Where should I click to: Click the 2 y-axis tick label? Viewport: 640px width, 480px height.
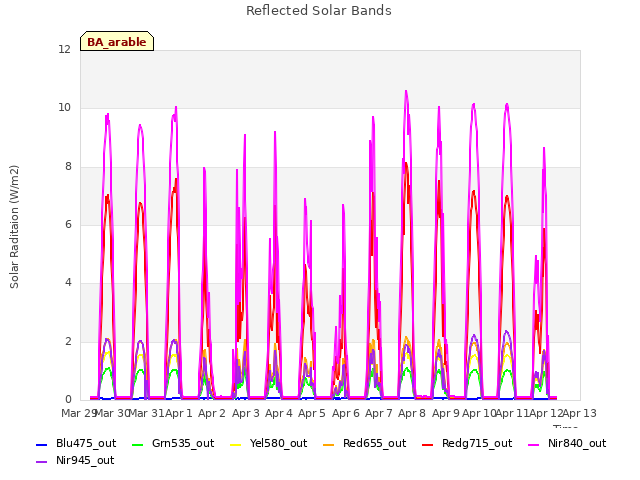coord(68,342)
